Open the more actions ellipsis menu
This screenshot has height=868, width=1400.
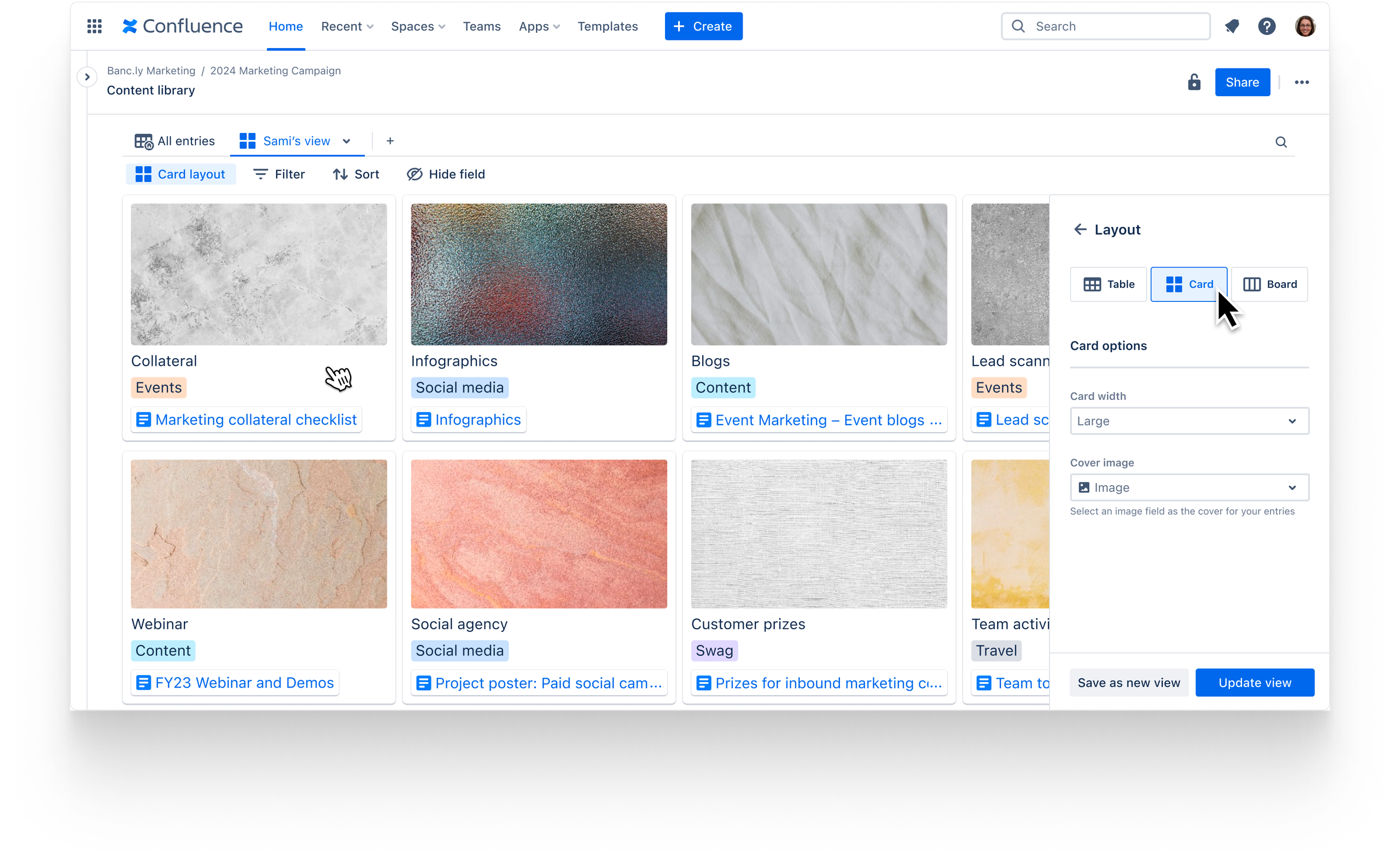[x=1301, y=82]
